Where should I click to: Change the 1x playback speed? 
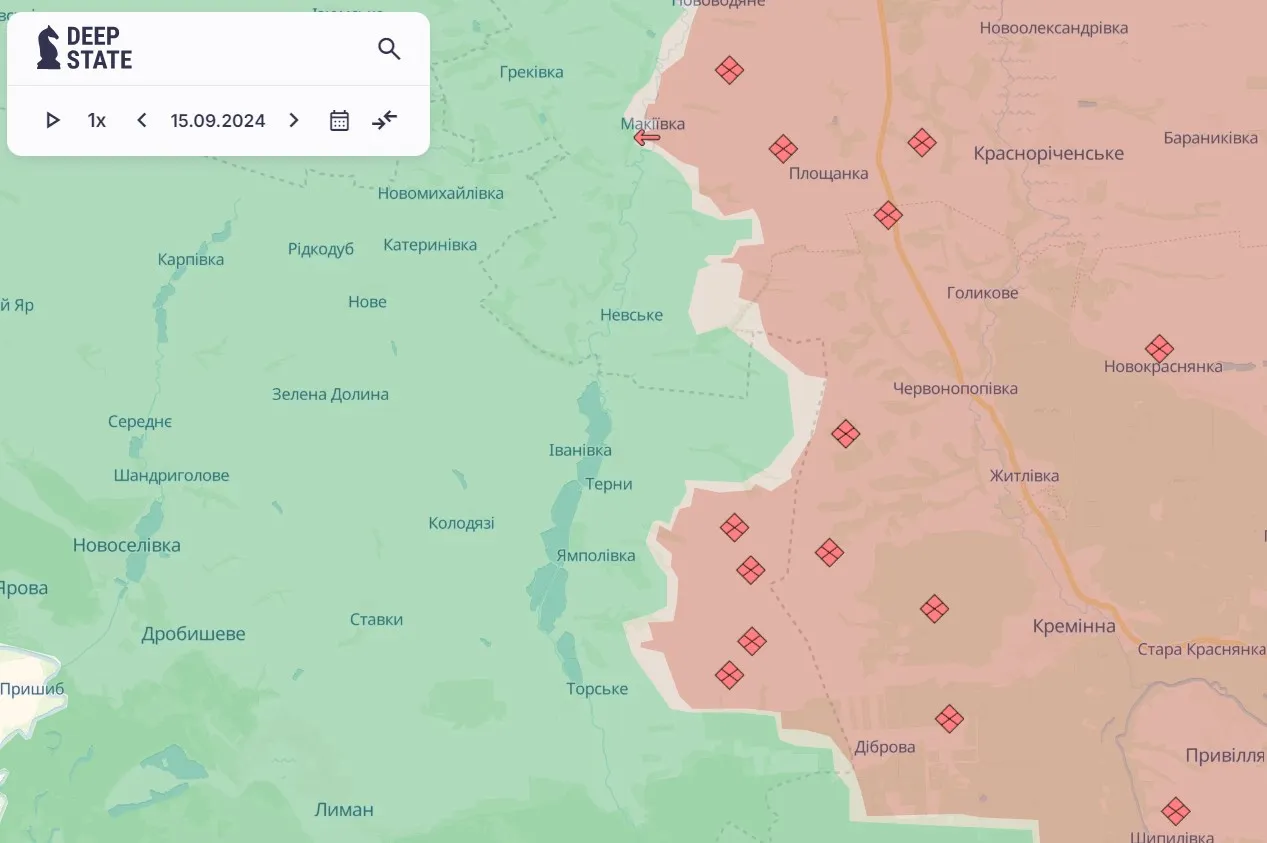click(96, 121)
